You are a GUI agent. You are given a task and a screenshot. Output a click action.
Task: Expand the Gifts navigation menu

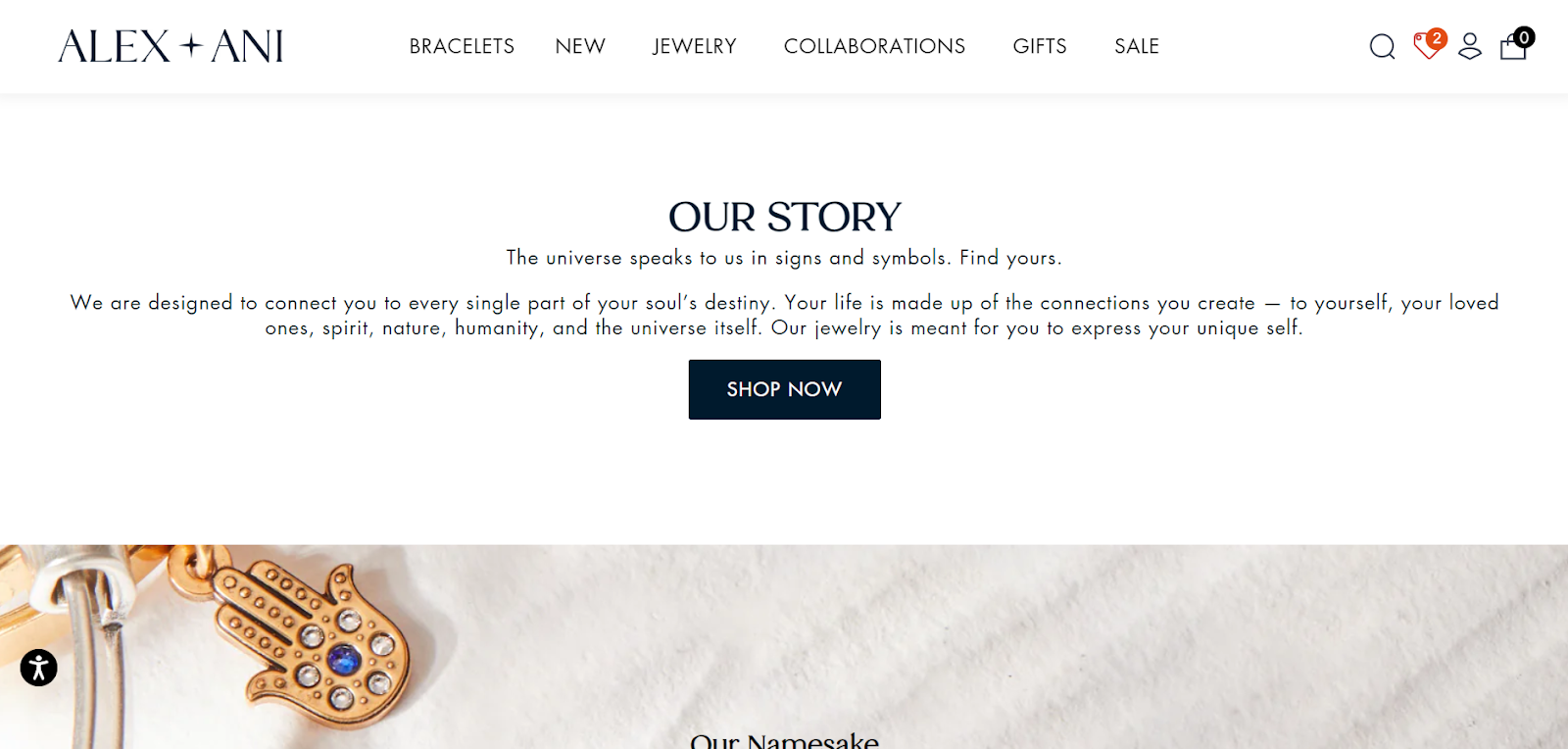(1040, 46)
